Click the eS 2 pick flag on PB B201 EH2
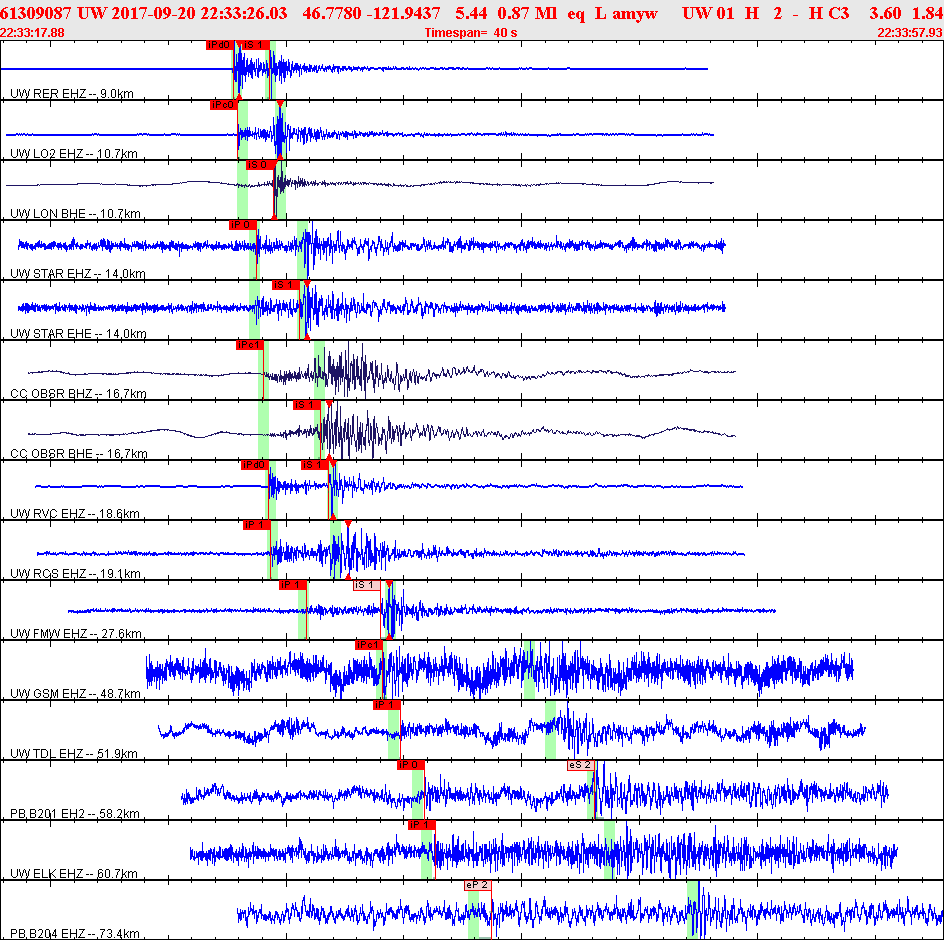The image size is (944, 940). 581,765
